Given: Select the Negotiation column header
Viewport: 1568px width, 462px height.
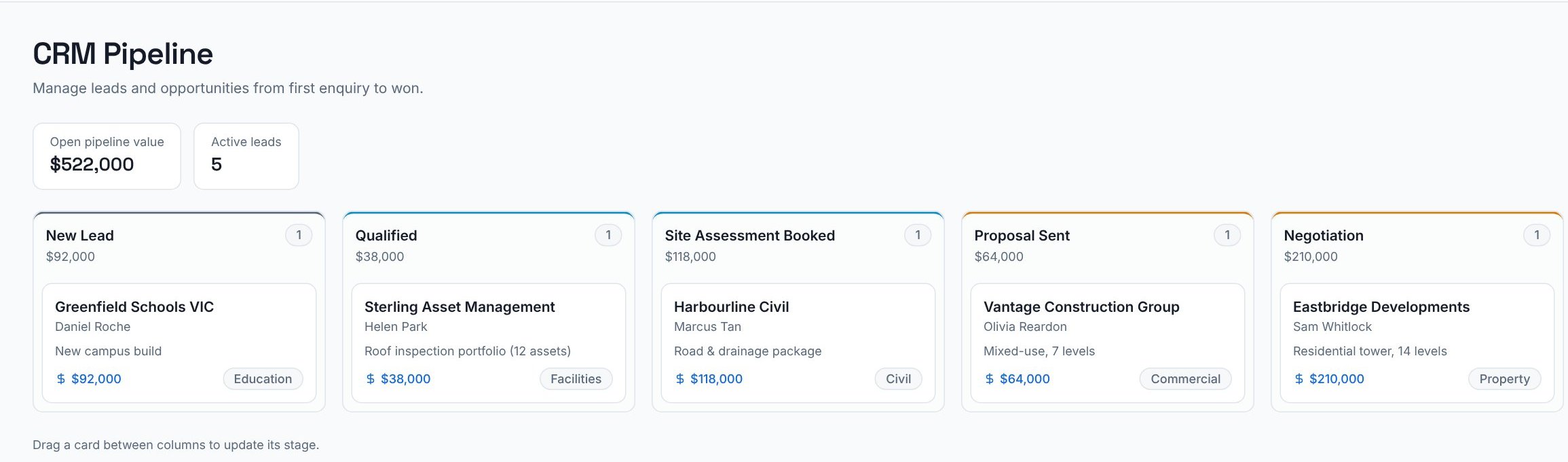Looking at the screenshot, I should (x=1324, y=236).
